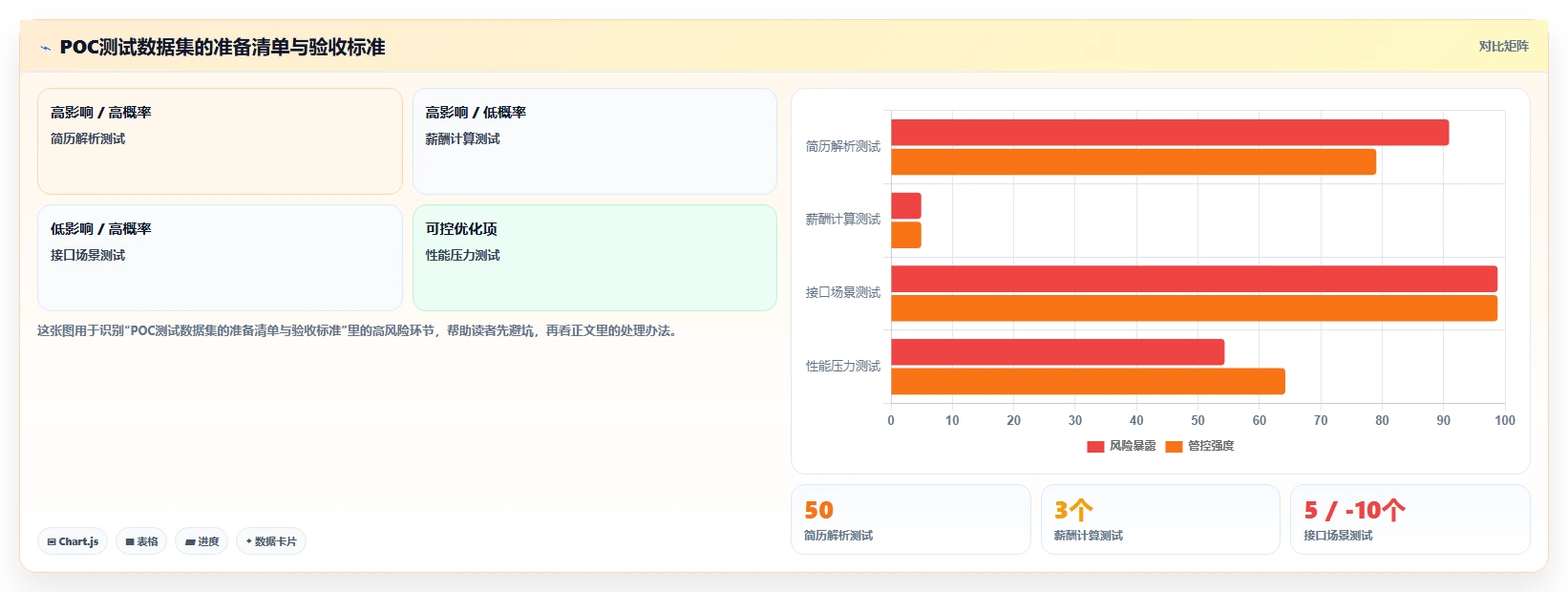Click the 对比矩阵 label in the header

(x=1503, y=46)
